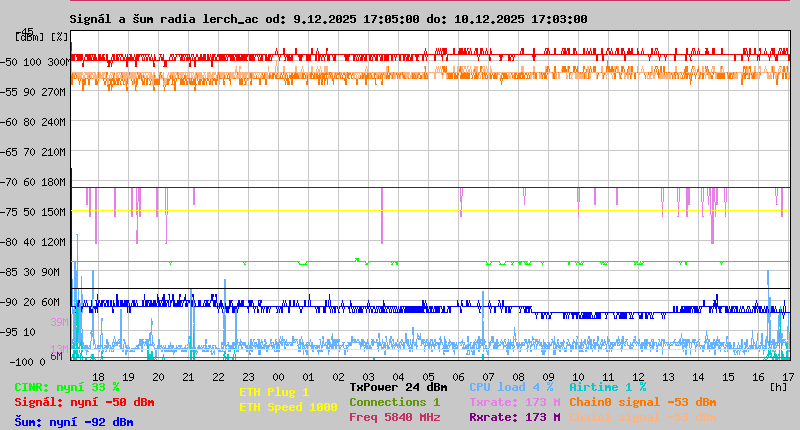Click the y-axis label '-50 100 300M'
This screenshot has width=800, height=430.
tap(35, 62)
